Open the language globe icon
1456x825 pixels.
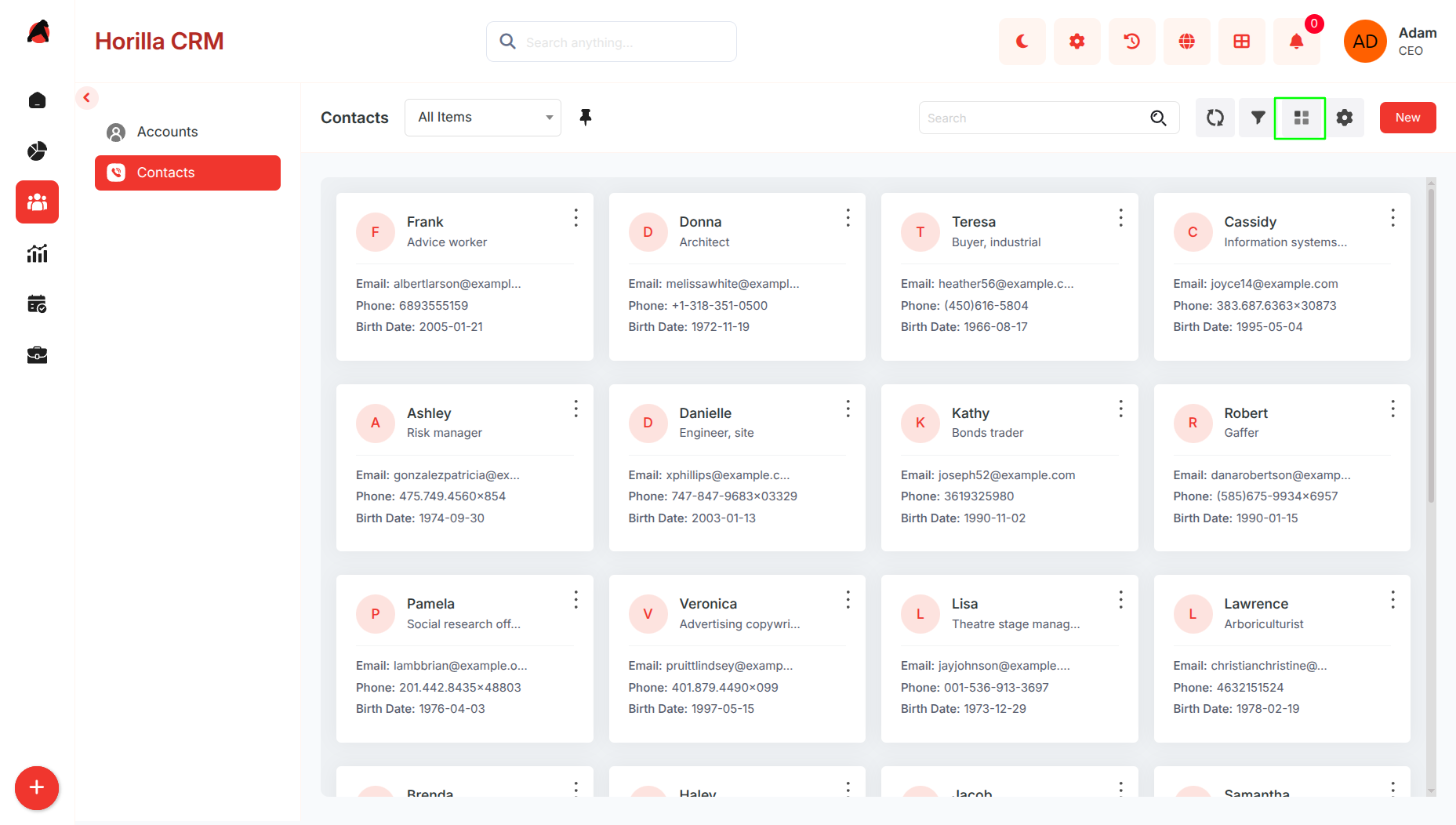[x=1186, y=42]
